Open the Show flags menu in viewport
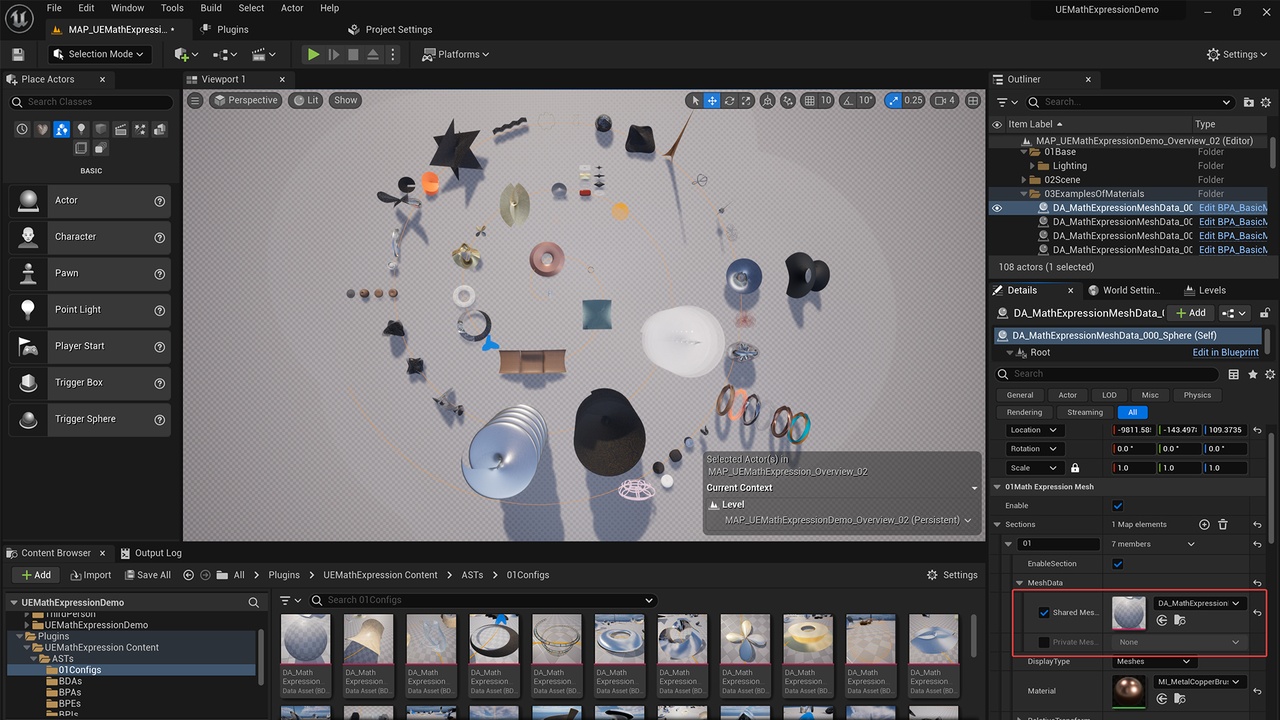Screen dimensions: 1280x720 (x=345, y=100)
